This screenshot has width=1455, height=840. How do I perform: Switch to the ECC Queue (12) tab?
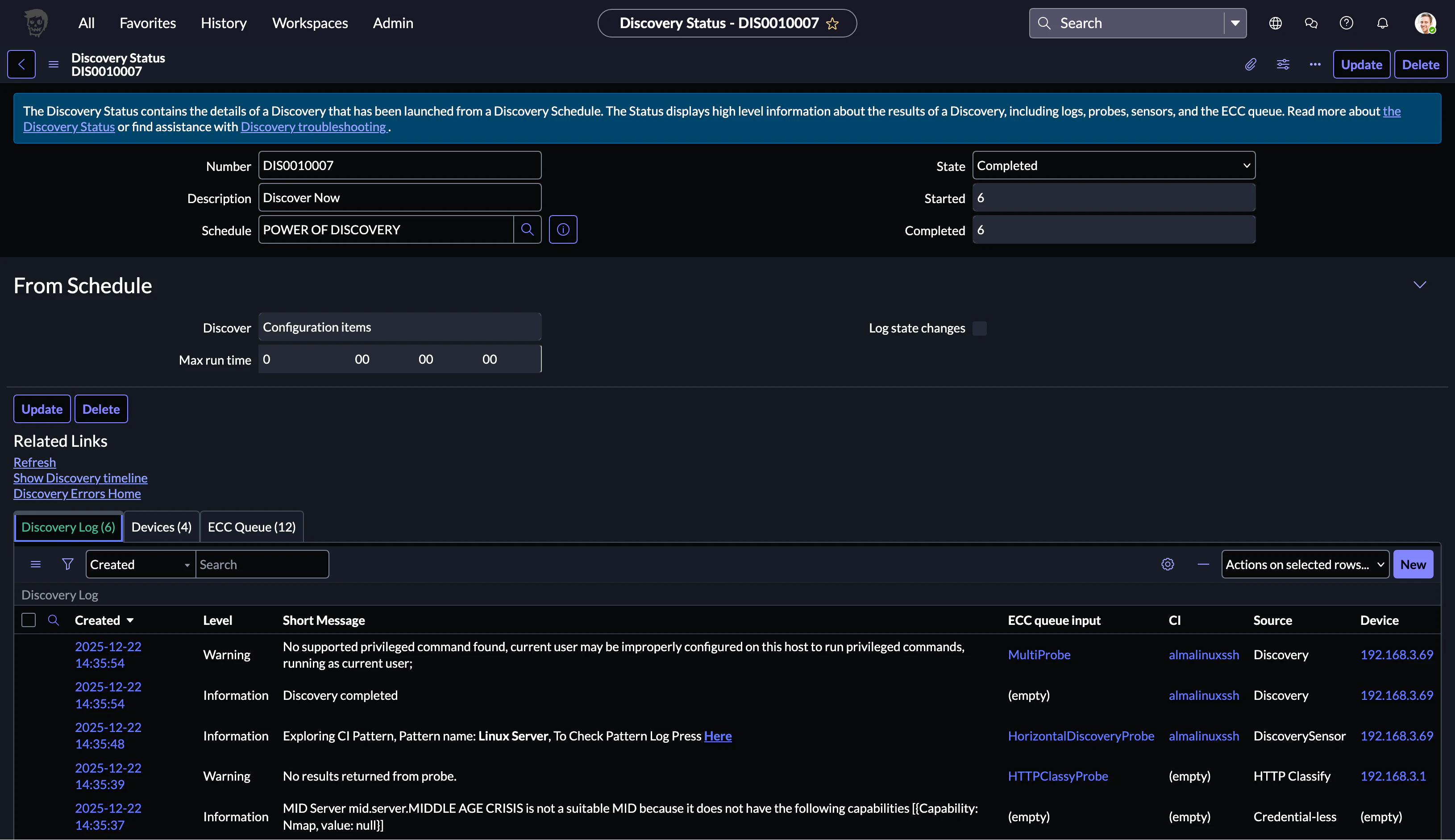click(x=252, y=527)
